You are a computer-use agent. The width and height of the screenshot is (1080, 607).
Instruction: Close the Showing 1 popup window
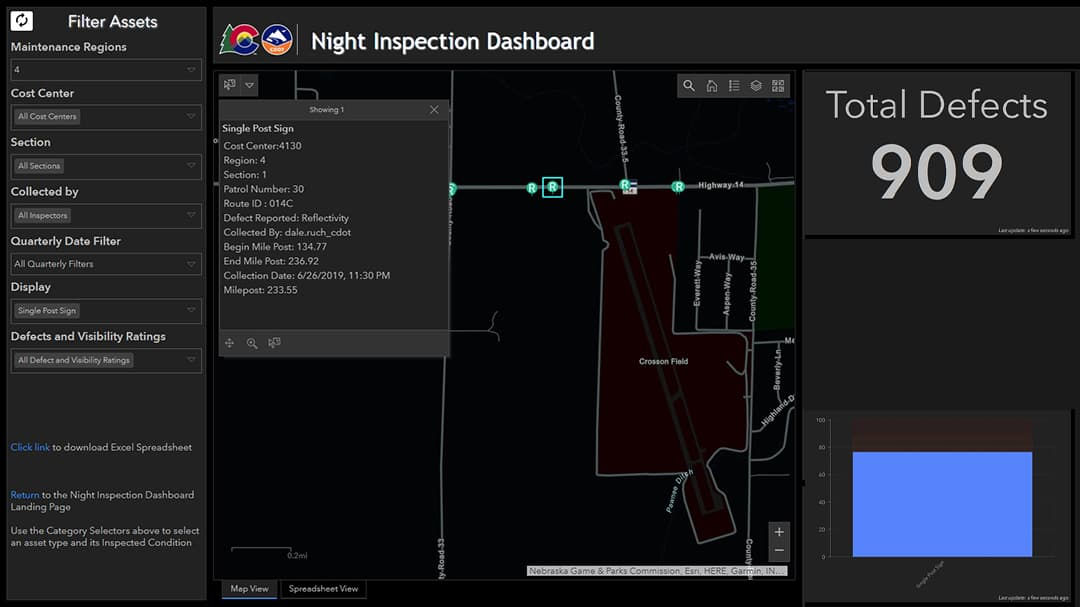433,110
